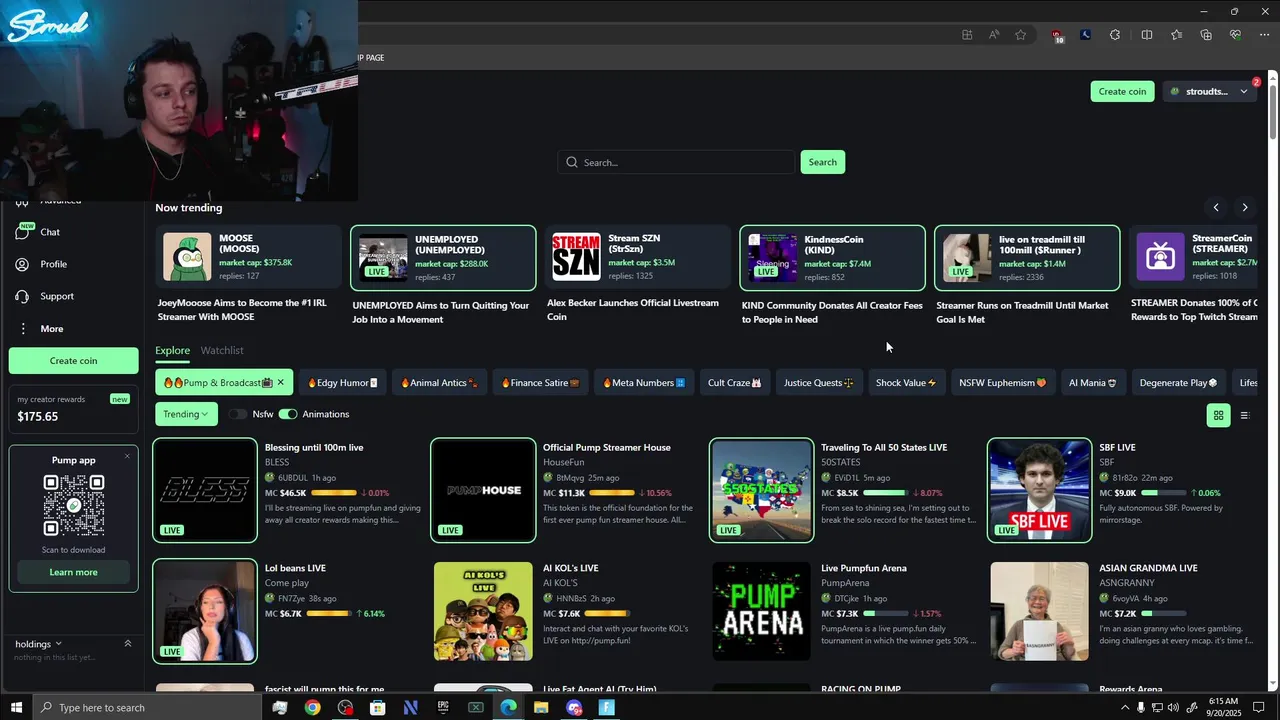Screen dimensions: 1280x720
Task: Open browser Extensions puzzle icon
Action: point(1115,35)
